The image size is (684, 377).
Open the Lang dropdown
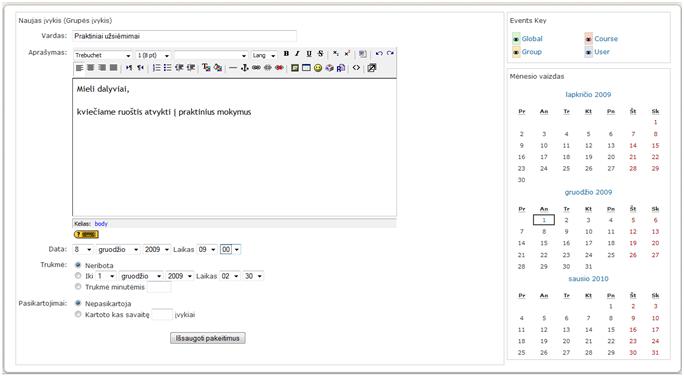pyautogui.click(x=264, y=55)
